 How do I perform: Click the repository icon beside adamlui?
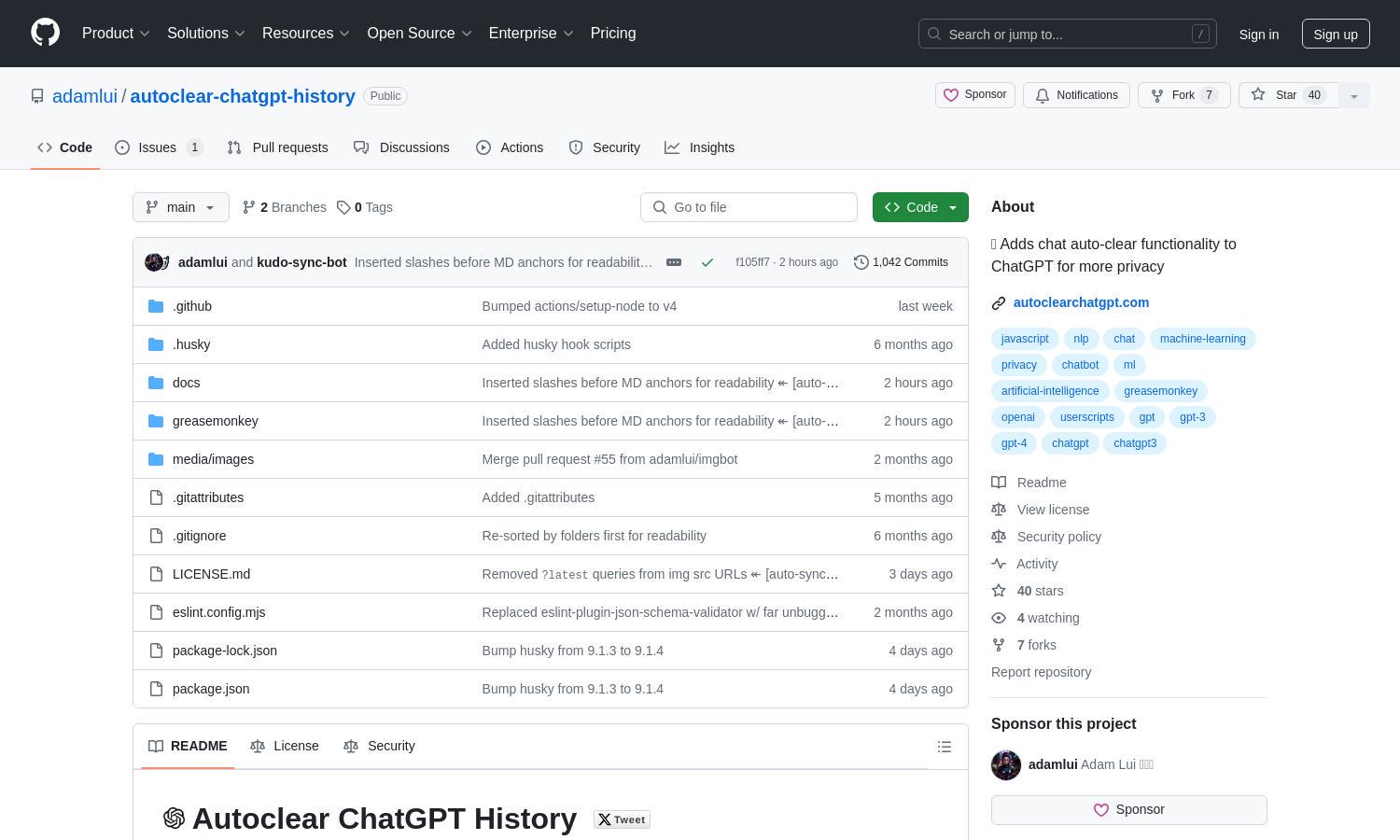(x=37, y=96)
